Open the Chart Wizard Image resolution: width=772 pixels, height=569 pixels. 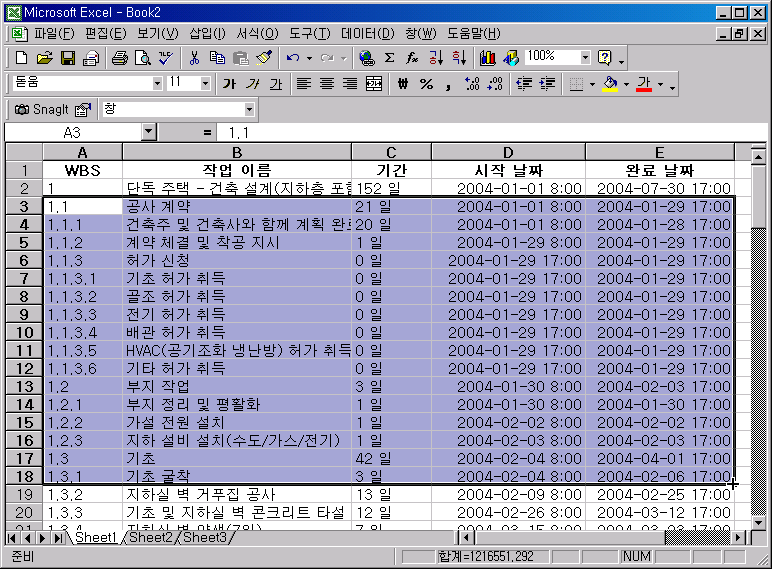tap(488, 58)
